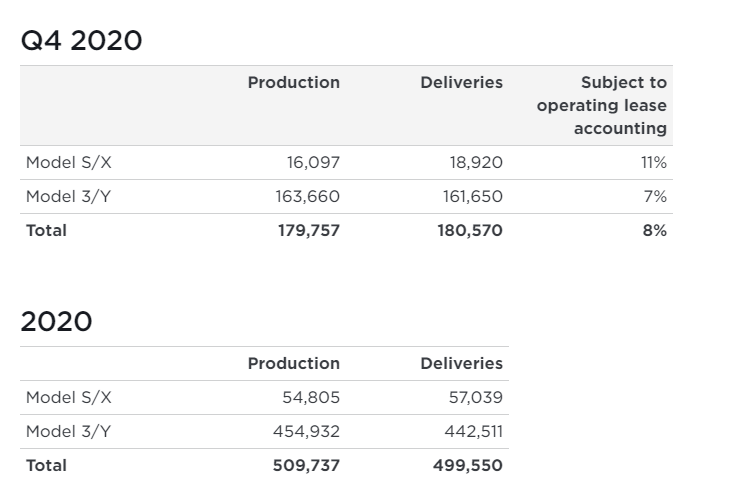Viewport: 740px width, 488px height.
Task: Click the 8% total lease cell
Action: (x=655, y=230)
